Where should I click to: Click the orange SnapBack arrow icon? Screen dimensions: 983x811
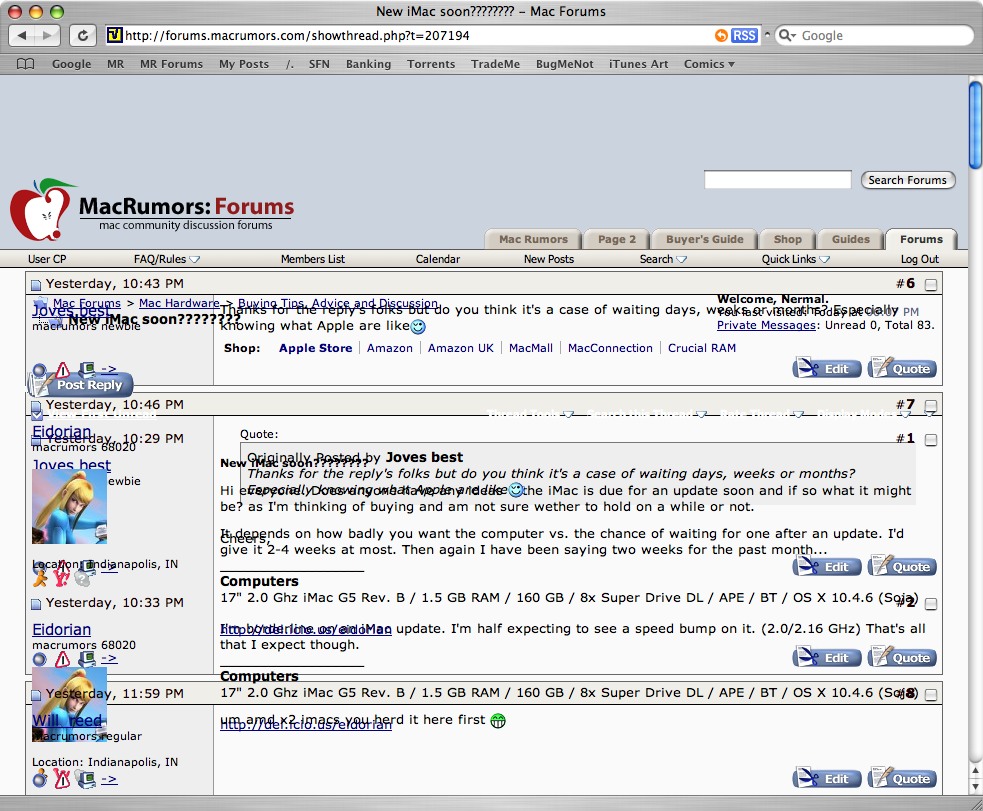[x=721, y=36]
